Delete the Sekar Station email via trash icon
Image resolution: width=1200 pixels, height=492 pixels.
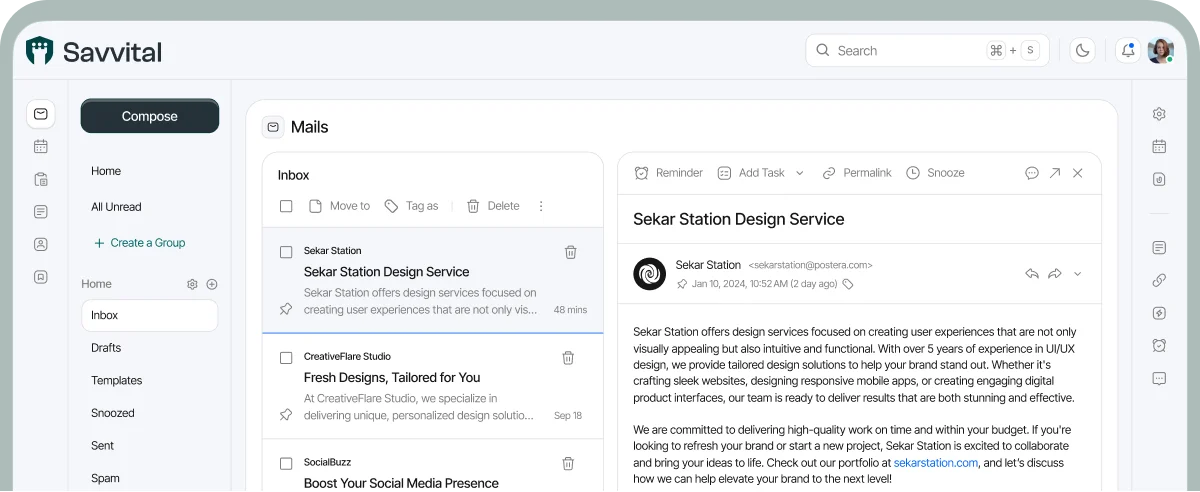click(x=570, y=252)
